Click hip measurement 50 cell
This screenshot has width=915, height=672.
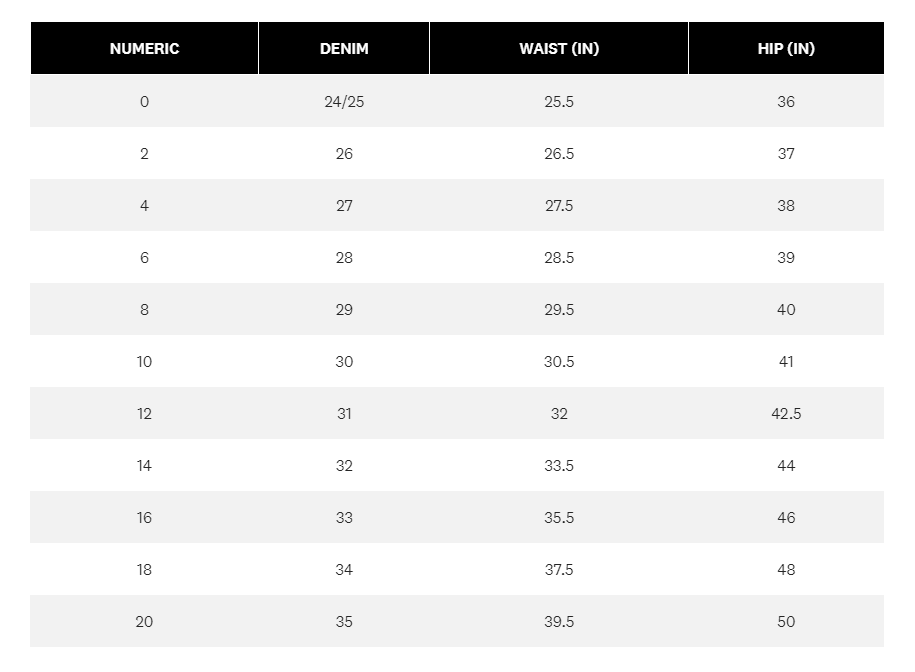tap(786, 621)
